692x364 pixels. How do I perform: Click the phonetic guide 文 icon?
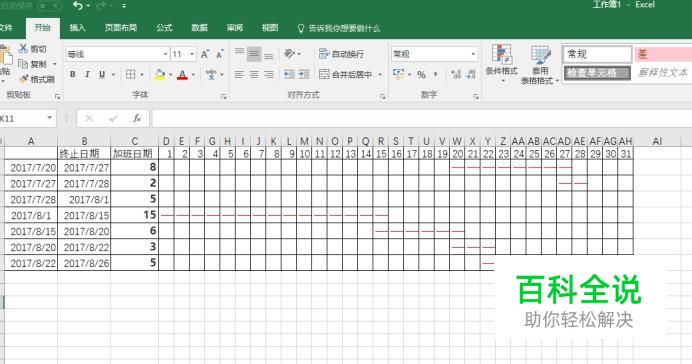coord(211,74)
